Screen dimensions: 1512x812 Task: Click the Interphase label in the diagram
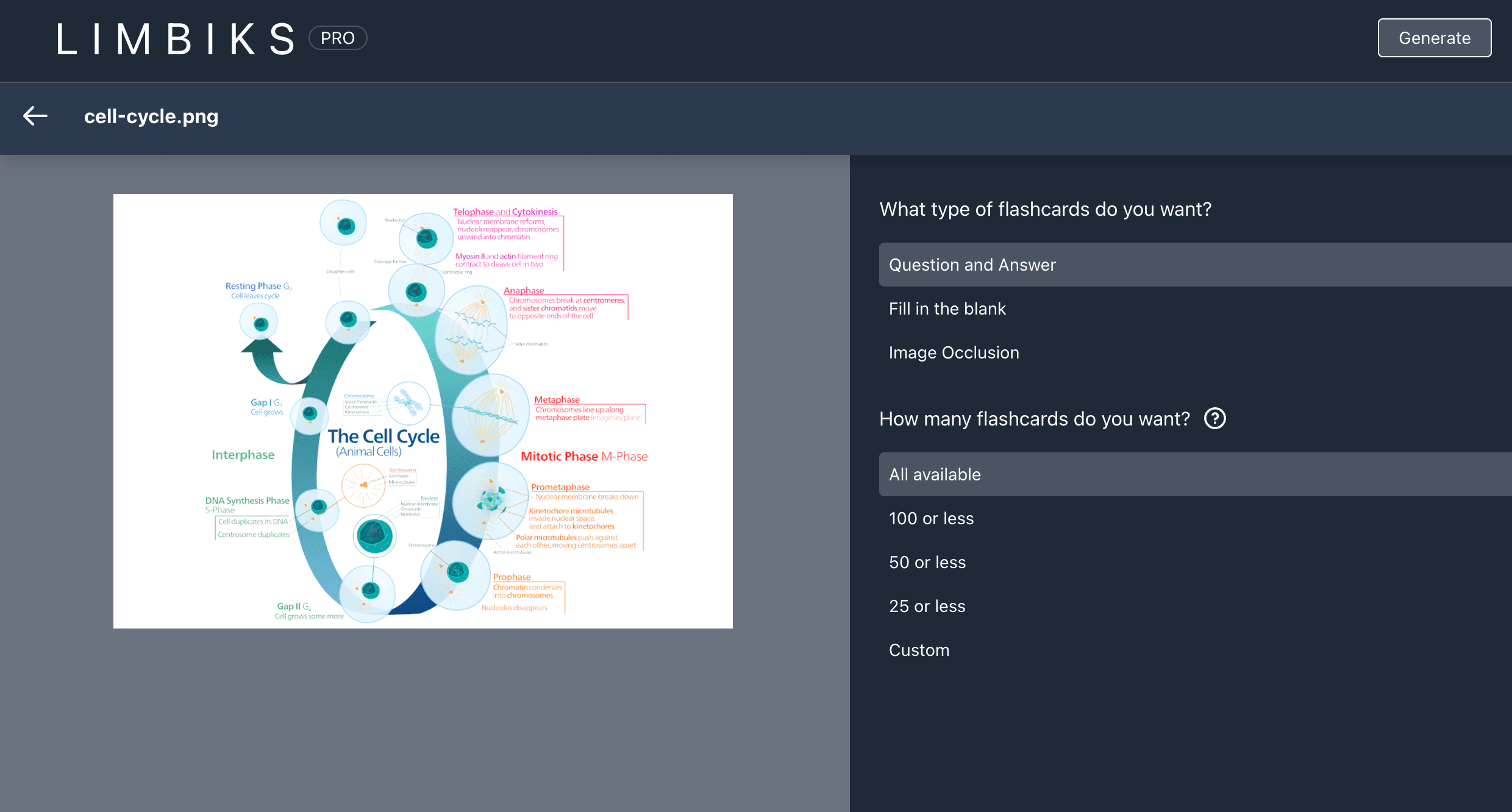pyautogui.click(x=243, y=455)
